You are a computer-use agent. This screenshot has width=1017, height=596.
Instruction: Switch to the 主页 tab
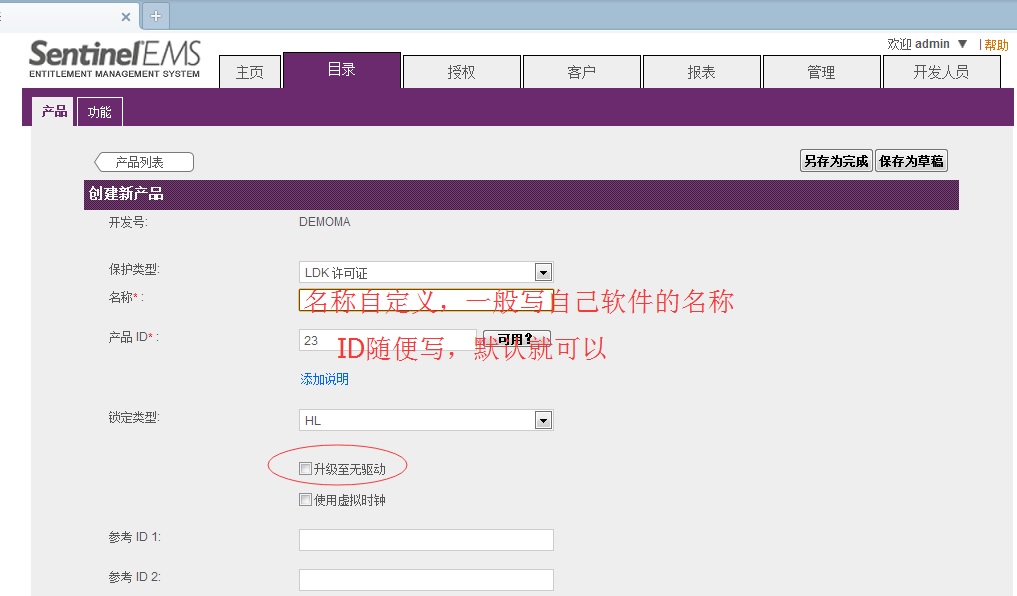pos(250,72)
